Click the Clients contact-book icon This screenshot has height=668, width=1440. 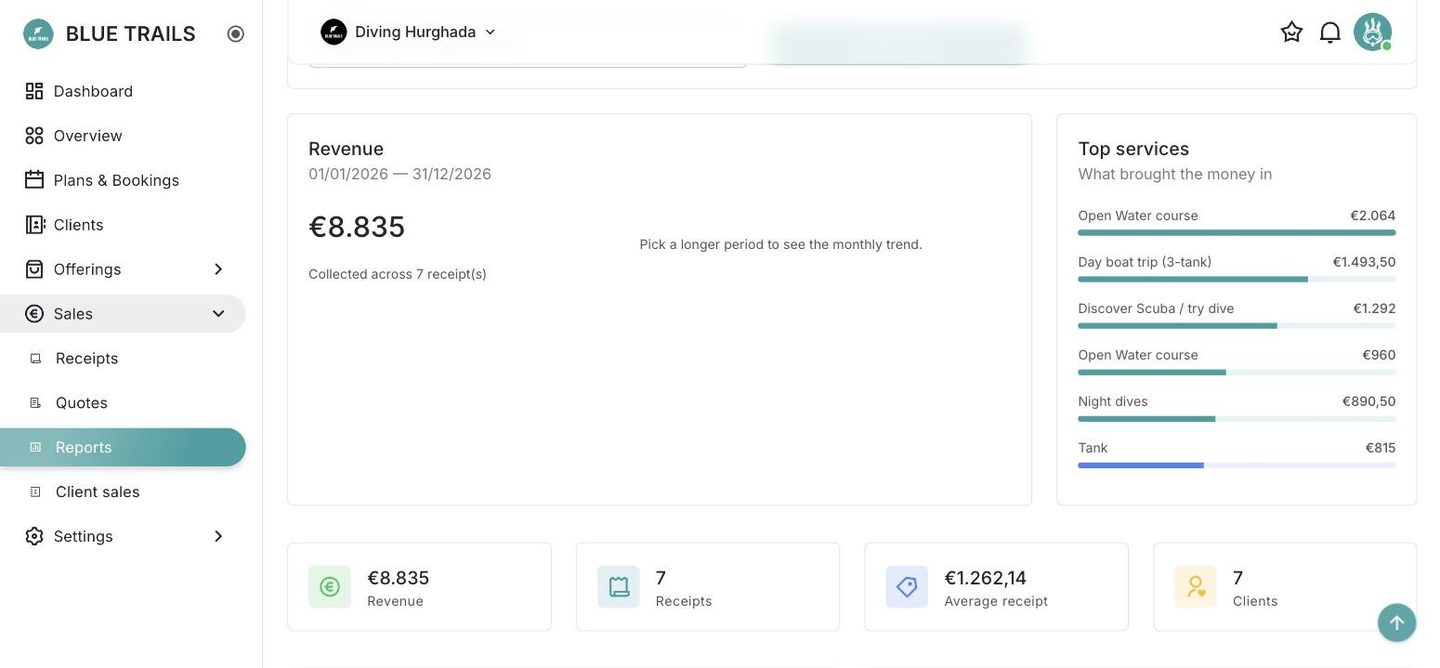pyautogui.click(x=34, y=224)
